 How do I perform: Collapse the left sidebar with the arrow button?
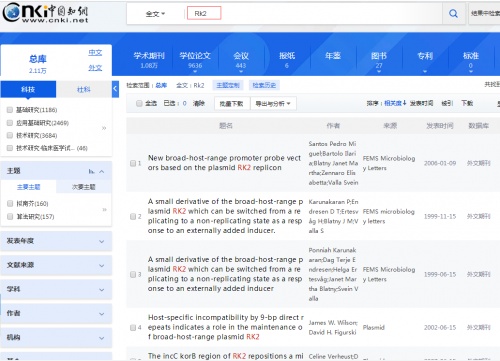coord(115,89)
